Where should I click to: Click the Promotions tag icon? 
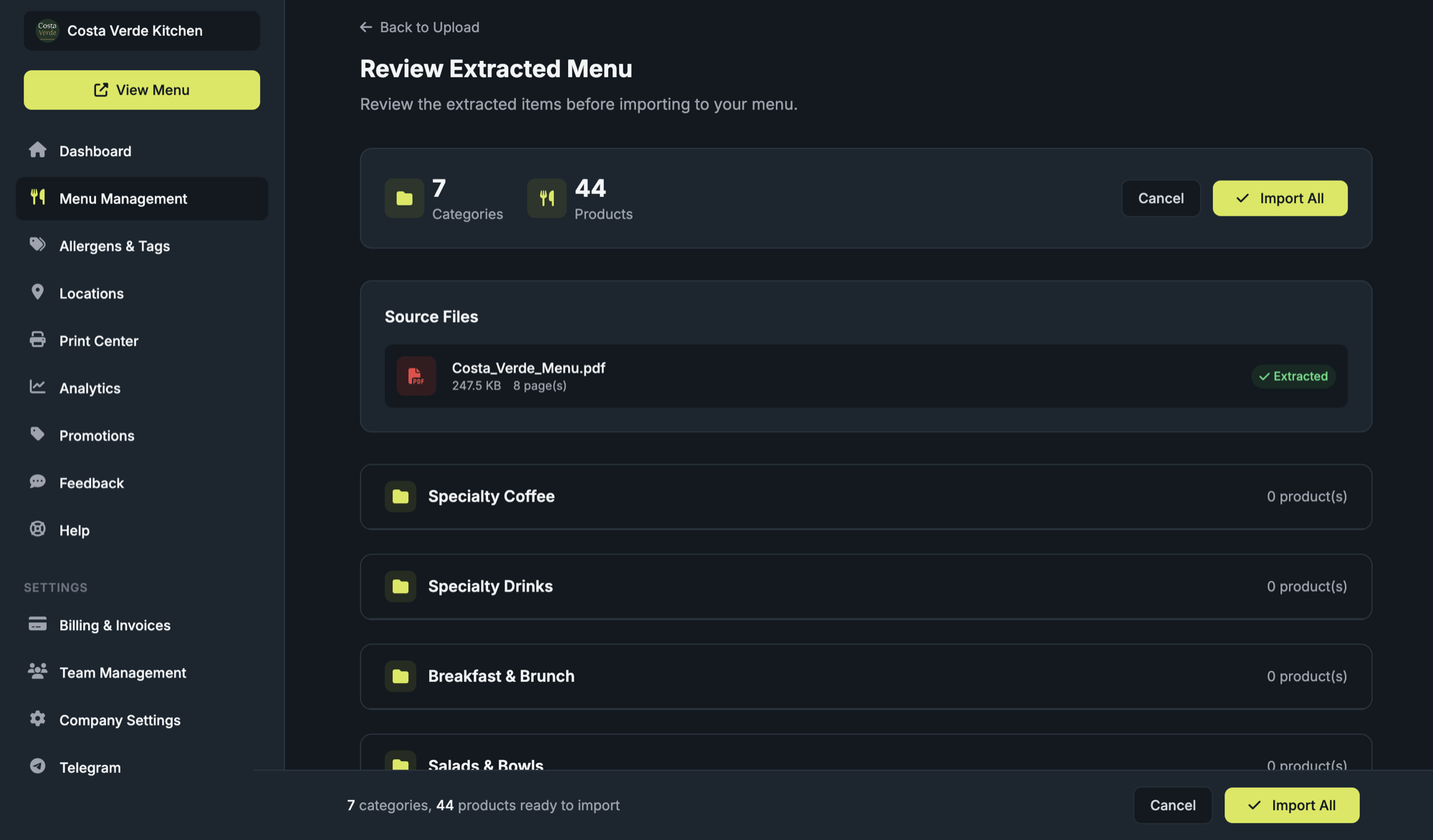[x=37, y=434]
